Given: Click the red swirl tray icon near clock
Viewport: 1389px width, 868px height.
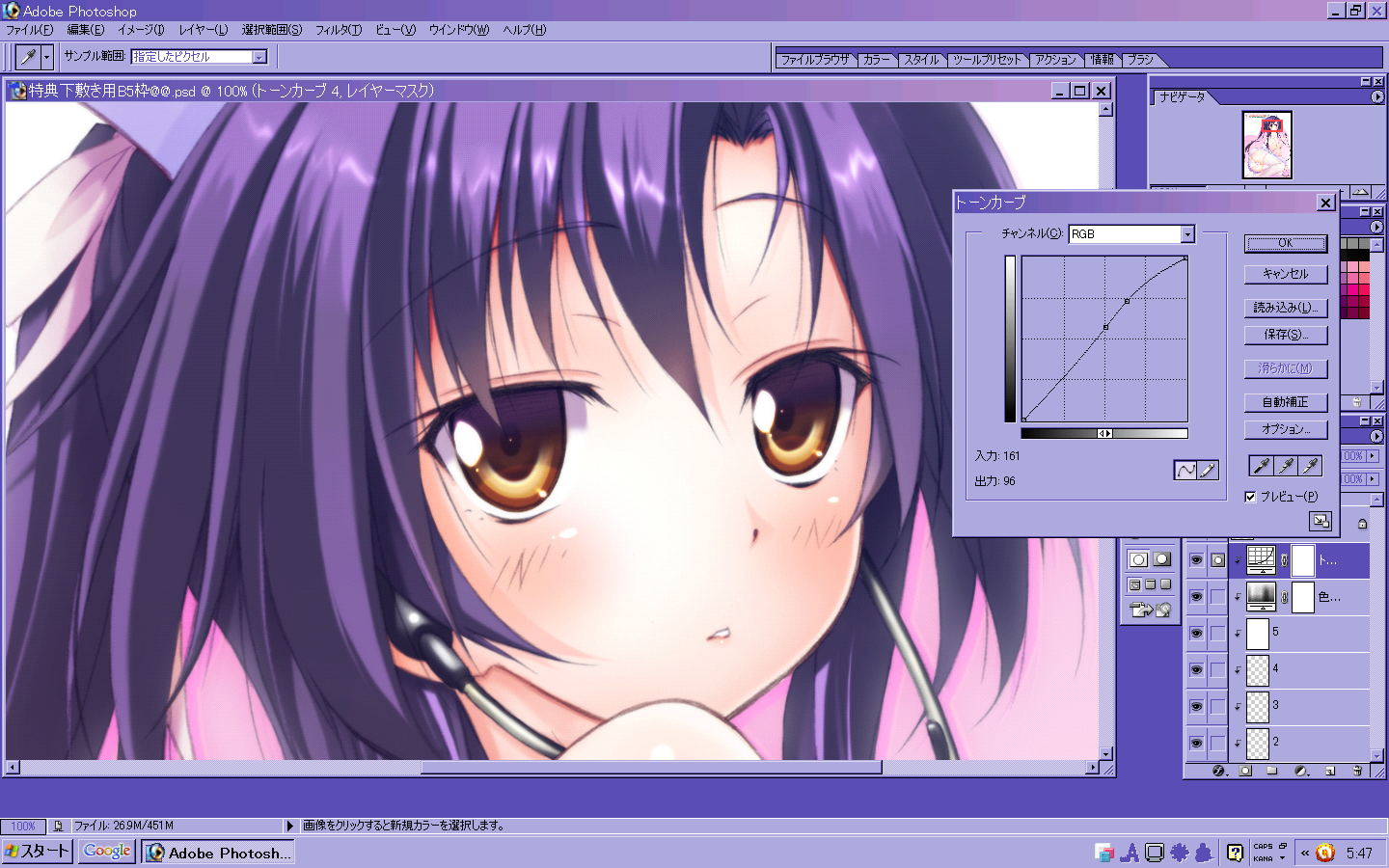Looking at the screenshot, I should 1325,853.
